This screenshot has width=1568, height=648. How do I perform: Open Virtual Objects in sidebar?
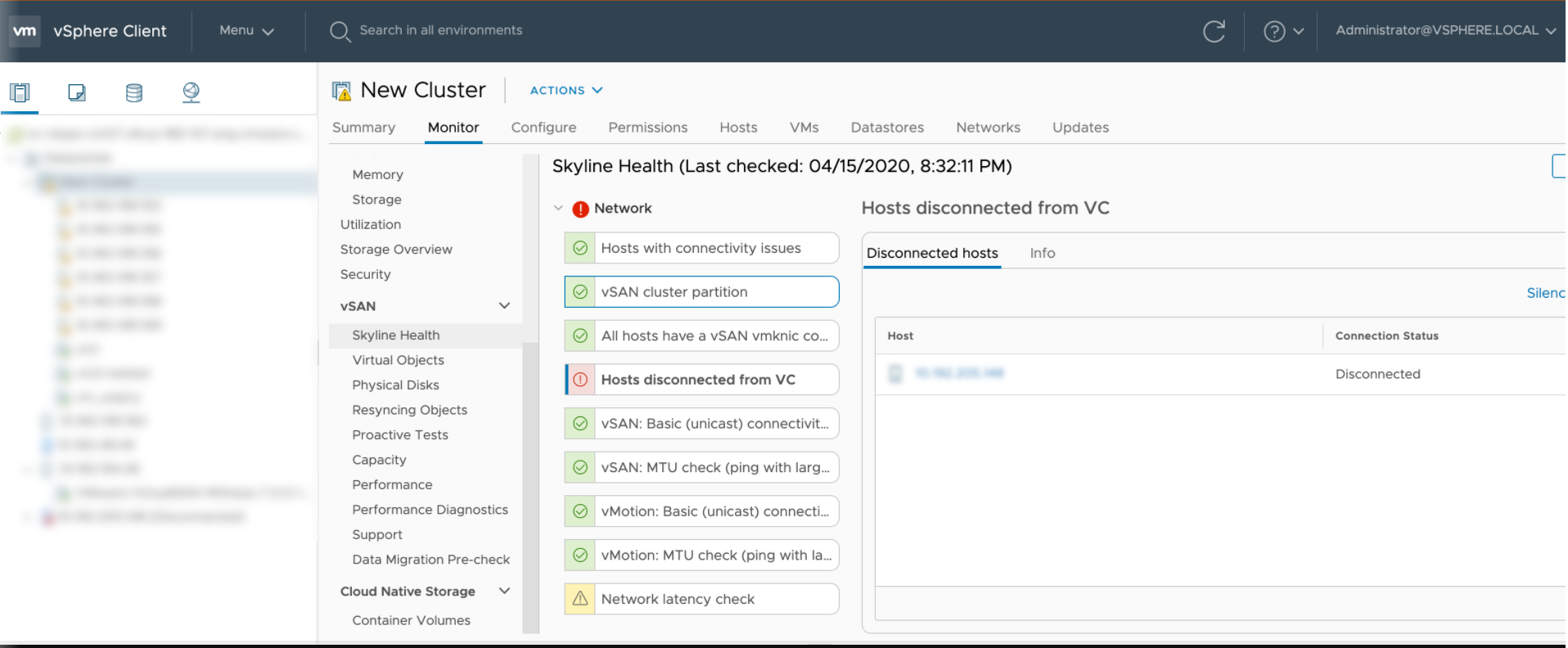398,360
